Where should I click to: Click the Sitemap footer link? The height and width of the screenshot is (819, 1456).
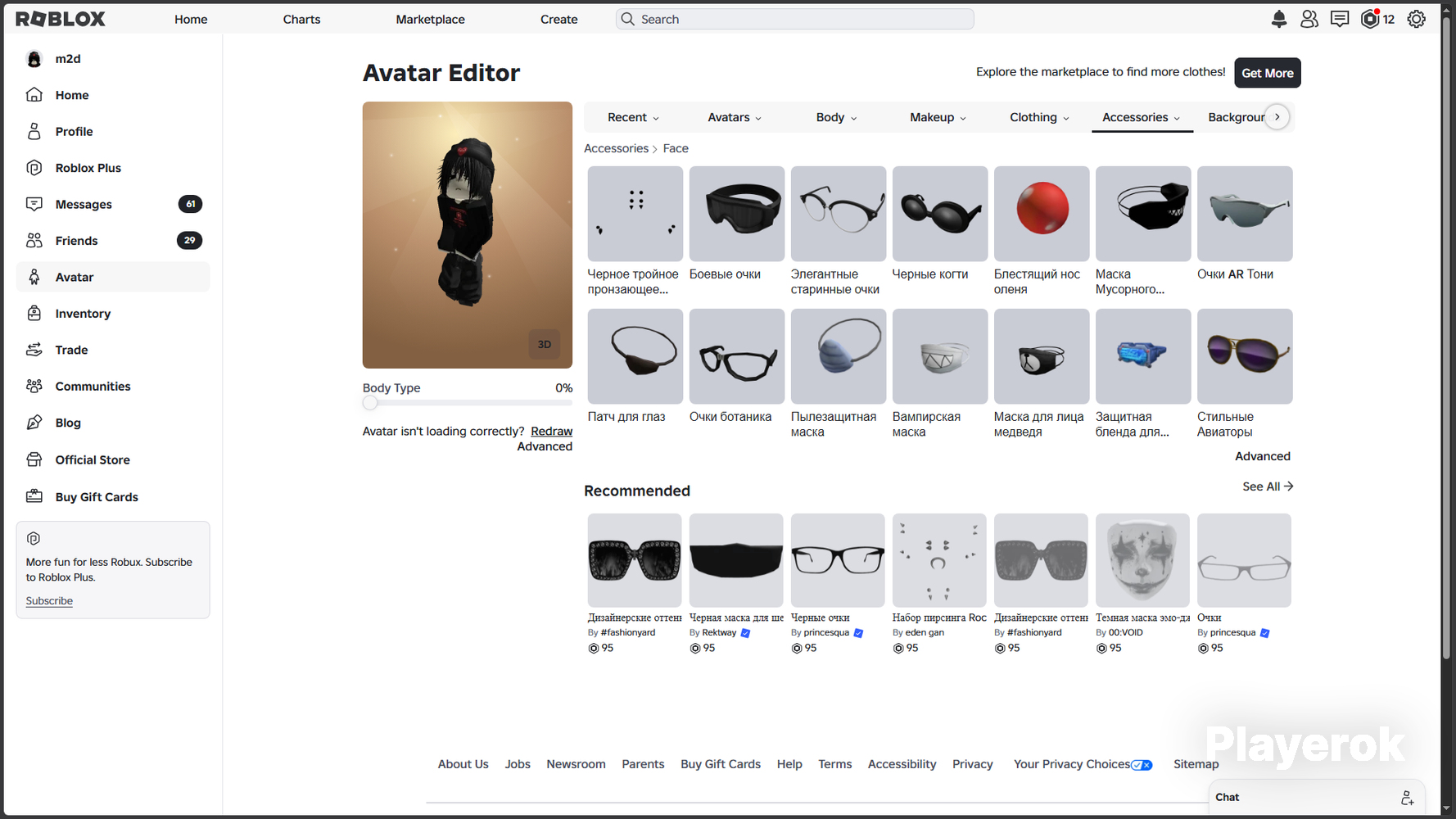[1196, 764]
